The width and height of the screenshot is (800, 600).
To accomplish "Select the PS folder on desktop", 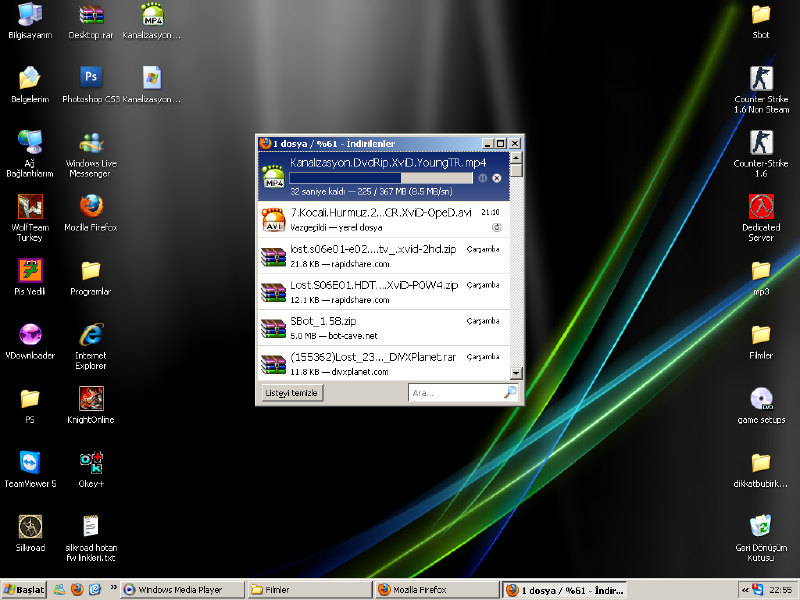I will (x=30, y=406).
